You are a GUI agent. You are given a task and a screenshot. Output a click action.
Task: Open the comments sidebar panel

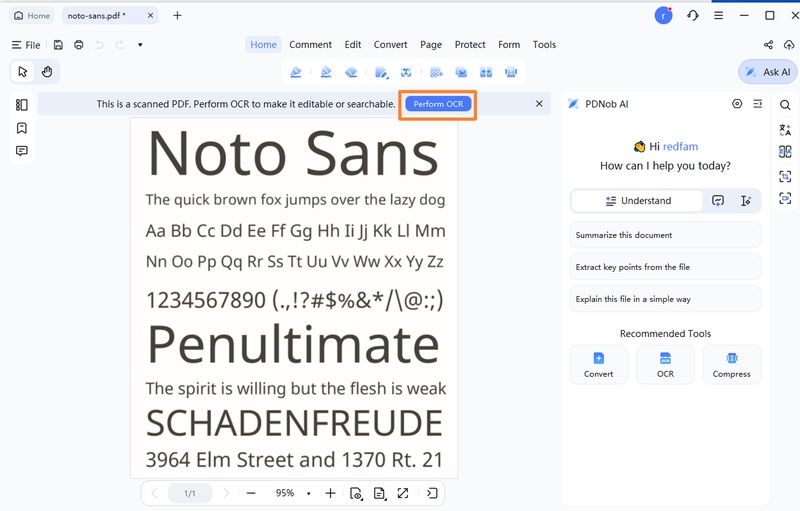point(21,151)
